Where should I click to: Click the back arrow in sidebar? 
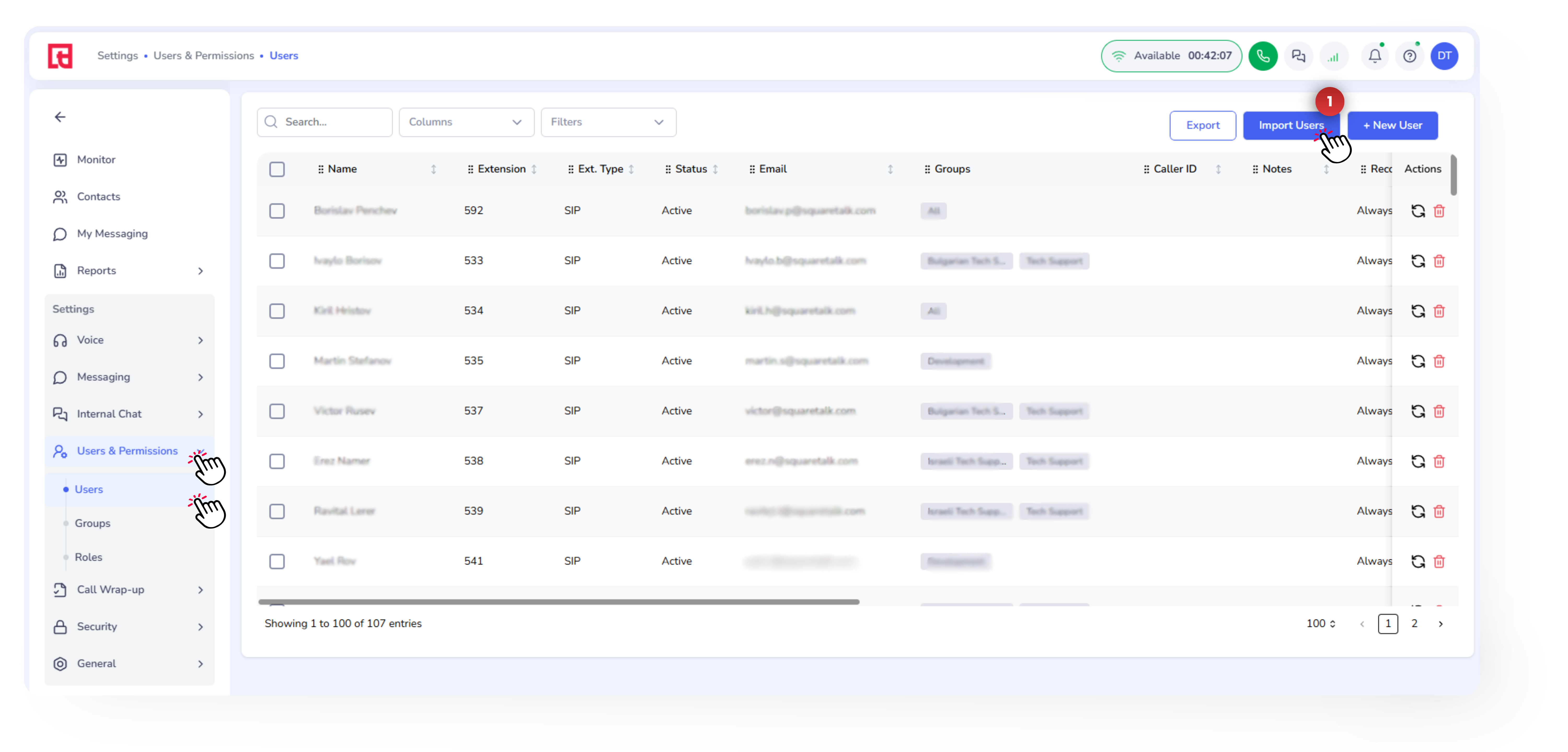[60, 117]
